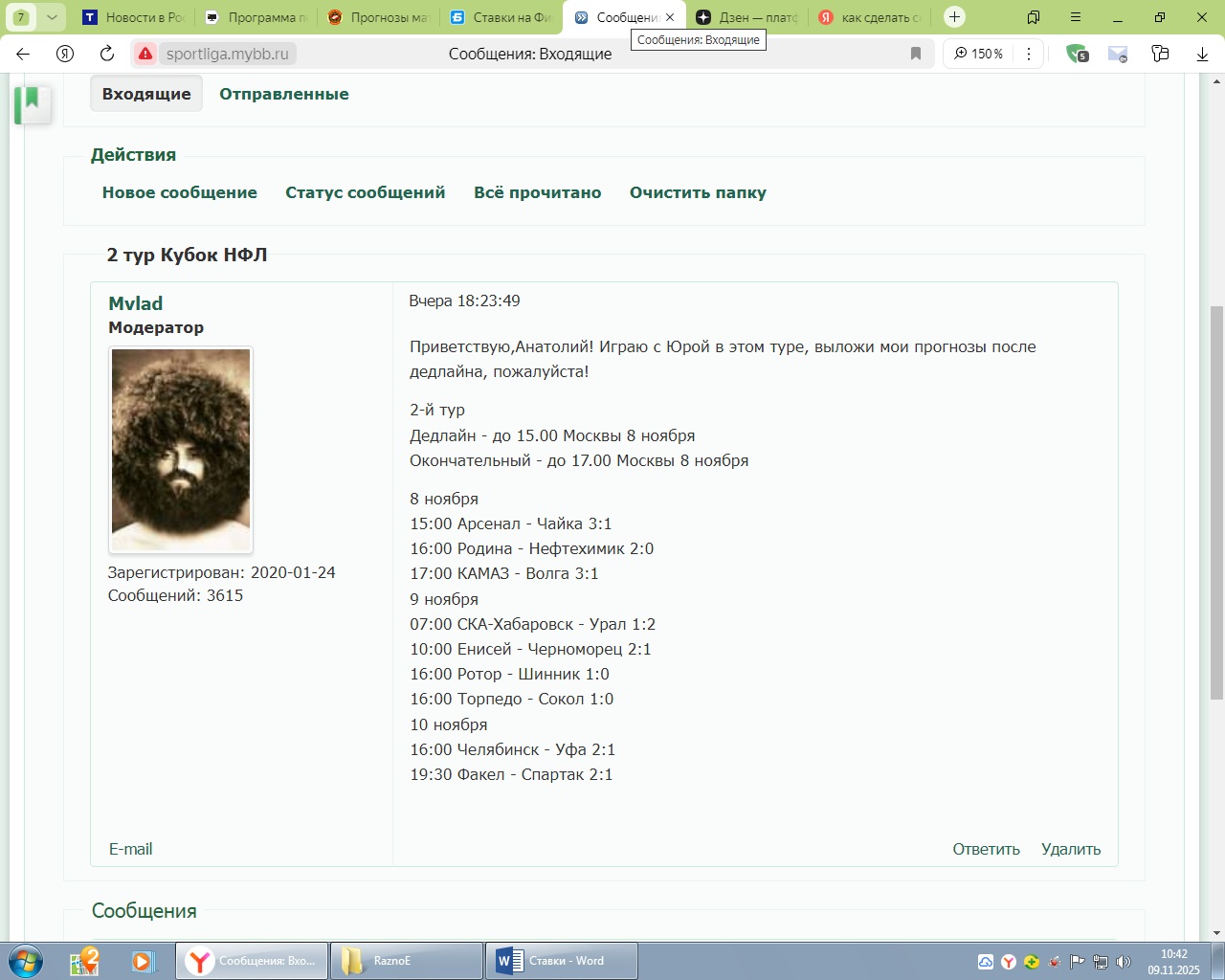Open the three-dot page options menu
The image size is (1225, 980).
click(1029, 54)
